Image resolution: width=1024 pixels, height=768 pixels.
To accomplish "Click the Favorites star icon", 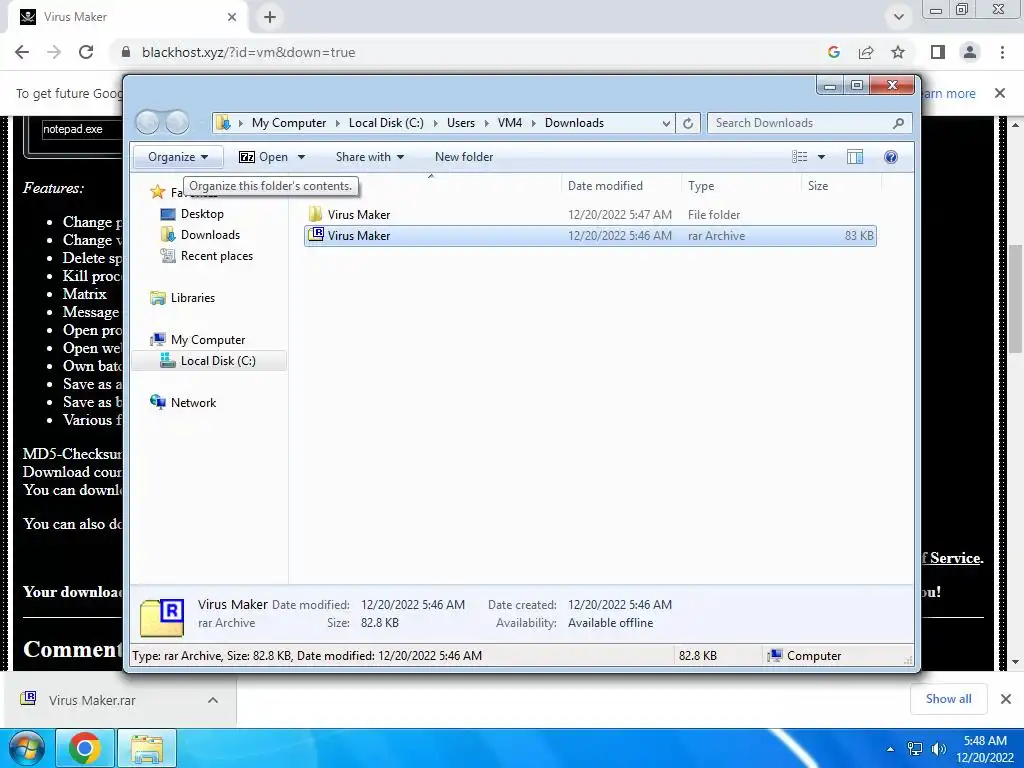I will [x=157, y=192].
